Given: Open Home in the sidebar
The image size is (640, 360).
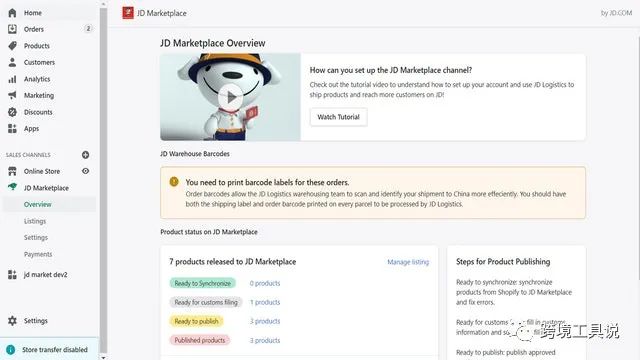Looking at the screenshot, I should coord(33,13).
